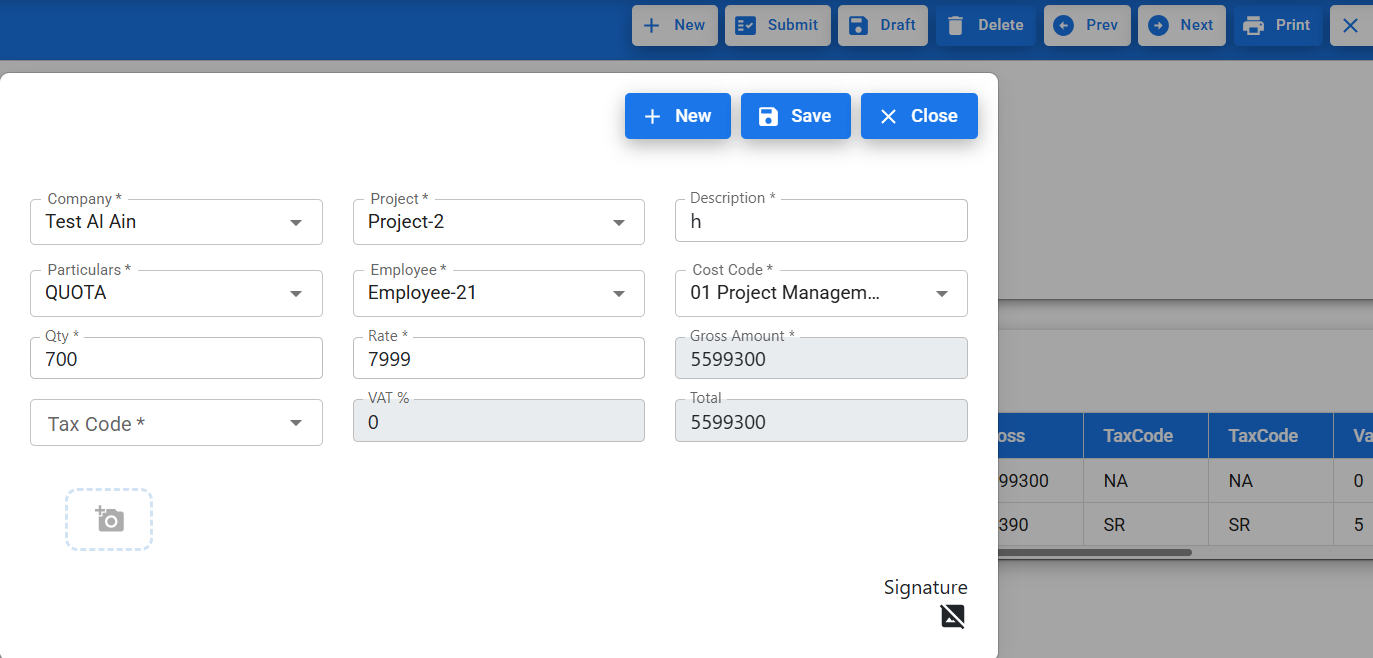Click Submit in the top toolbar
1373x658 pixels.
click(777, 26)
